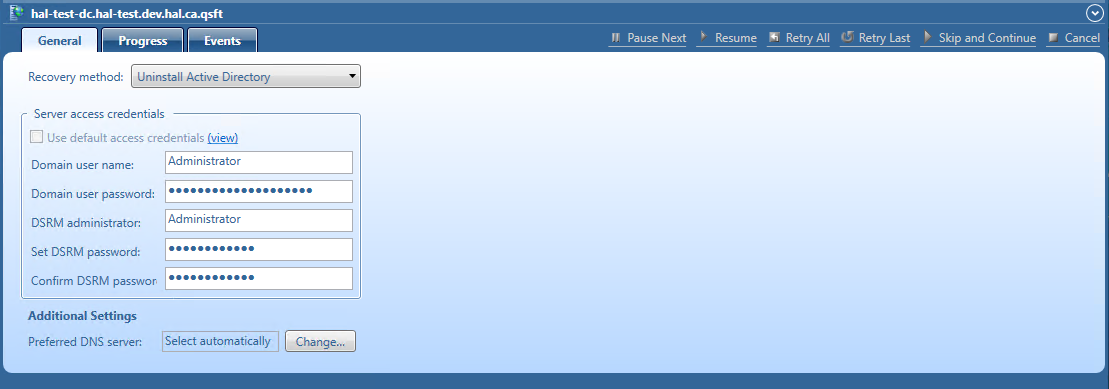Click the domain controller server icon in title
Viewport: 1109px width, 389px height.
[16, 13]
